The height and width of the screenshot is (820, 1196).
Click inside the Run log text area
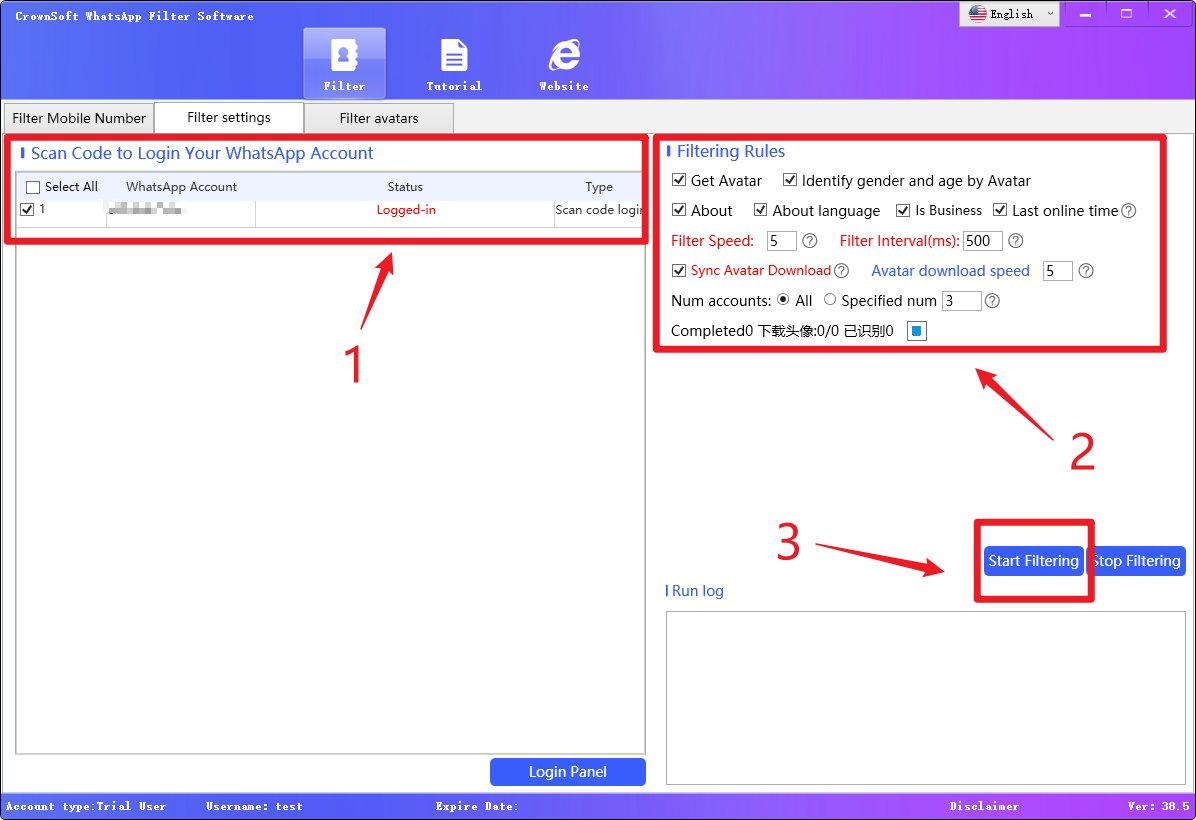[925, 697]
